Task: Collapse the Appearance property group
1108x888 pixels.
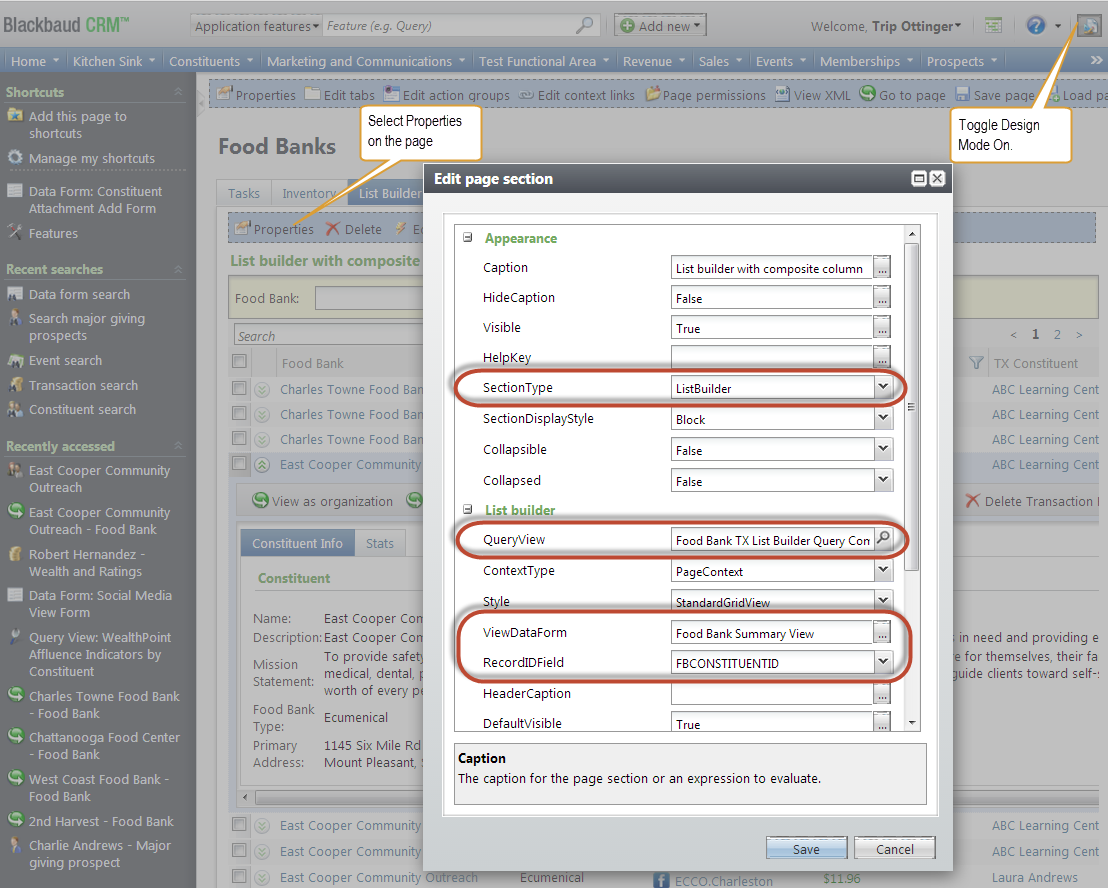Action: tap(468, 238)
